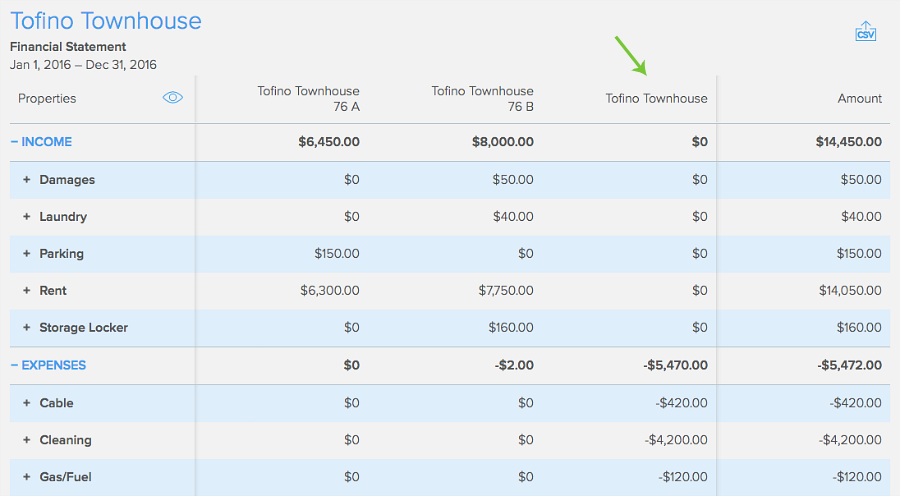The height and width of the screenshot is (496, 900).
Task: Click the Properties column label
Action: [x=47, y=98]
